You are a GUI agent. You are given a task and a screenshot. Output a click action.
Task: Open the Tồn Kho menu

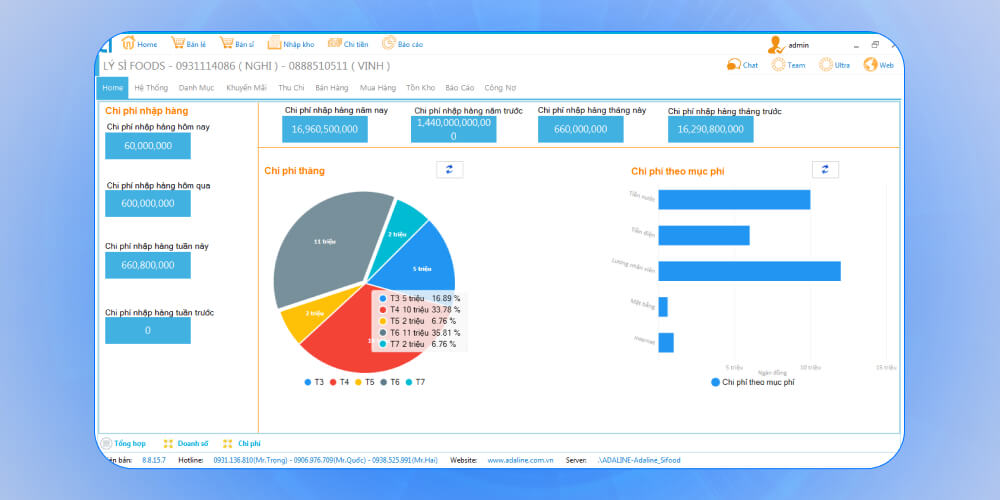pos(420,88)
